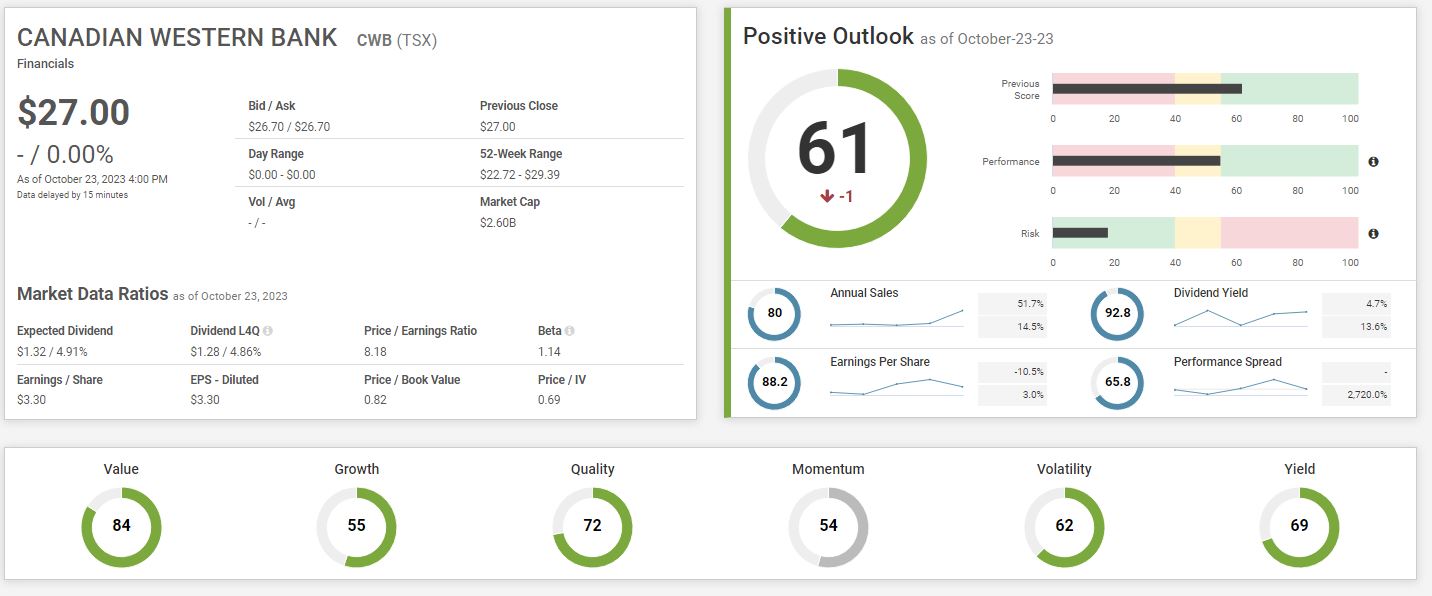Open the Earnings Per Share sparkline chart
Screen dimensions: 1432x596
click(x=896, y=387)
